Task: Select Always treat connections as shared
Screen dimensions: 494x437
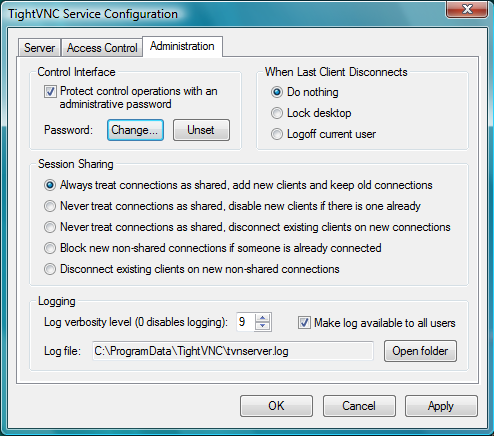Action: coord(50,185)
